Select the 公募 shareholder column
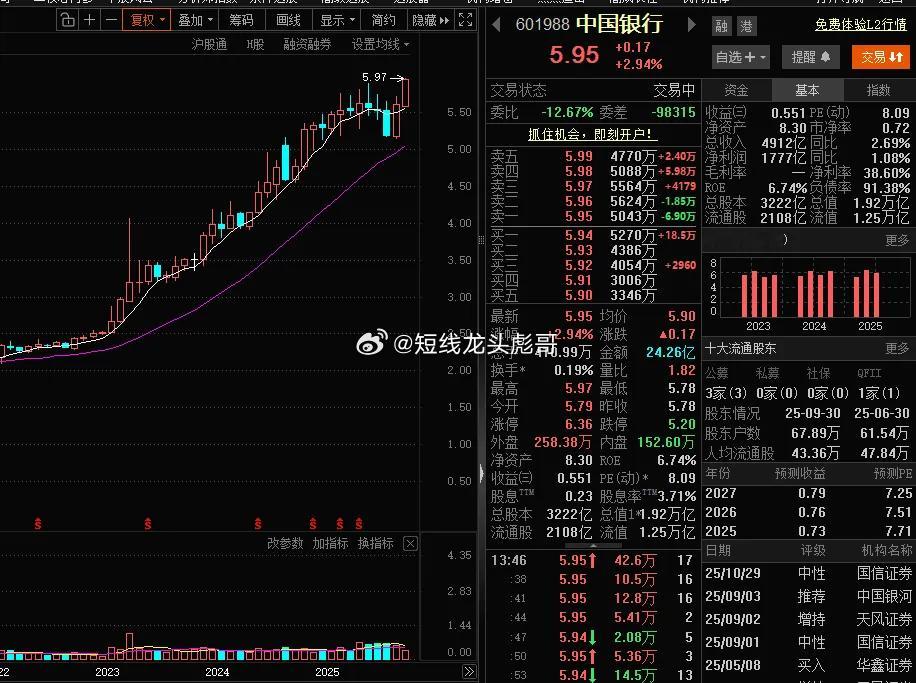The width and height of the screenshot is (916, 683). pyautogui.click(x=717, y=373)
